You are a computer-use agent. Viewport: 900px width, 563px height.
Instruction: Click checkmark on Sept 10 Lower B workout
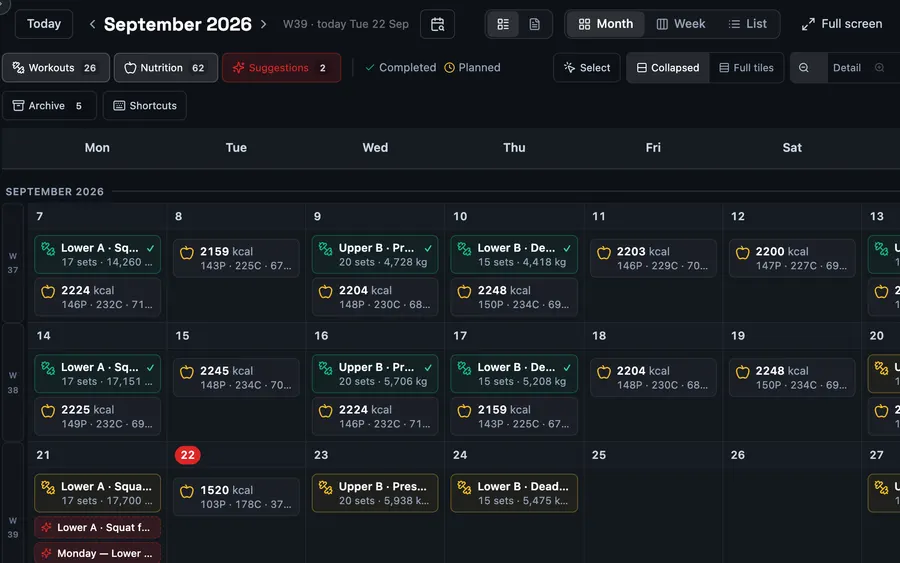567,249
